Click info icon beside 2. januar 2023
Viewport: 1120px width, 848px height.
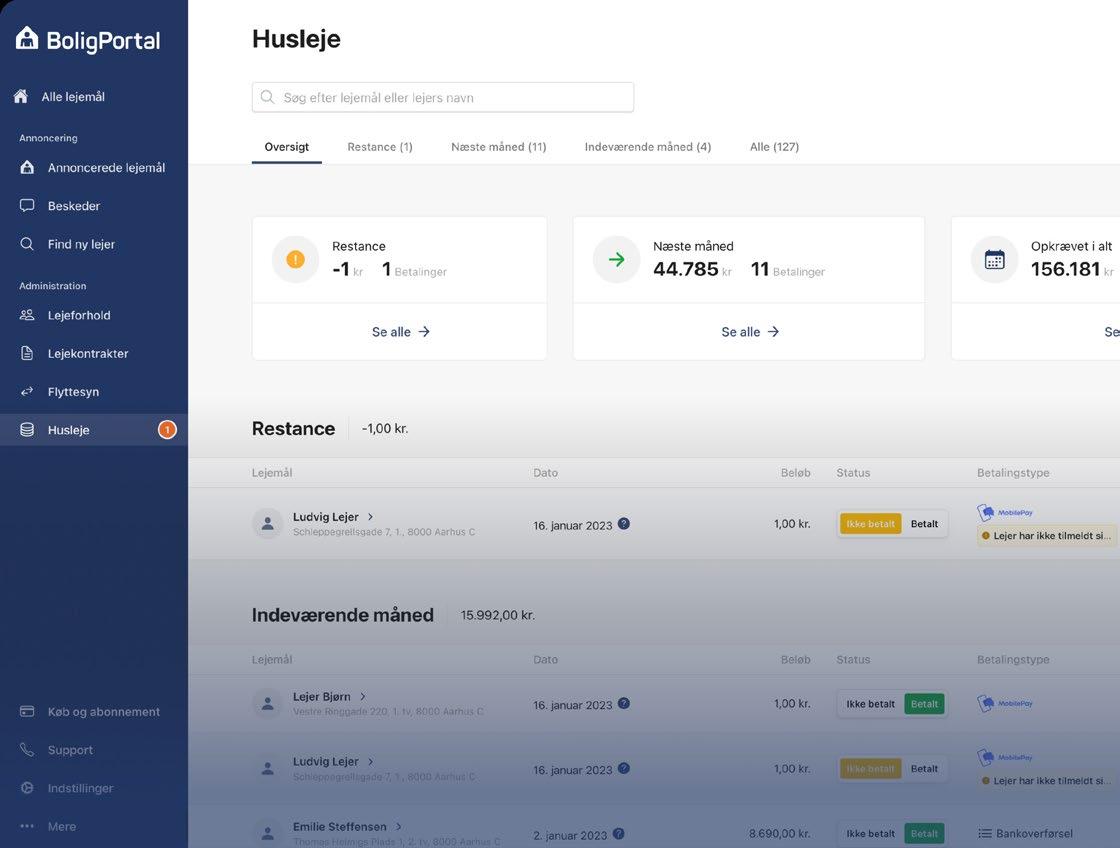tap(619, 834)
